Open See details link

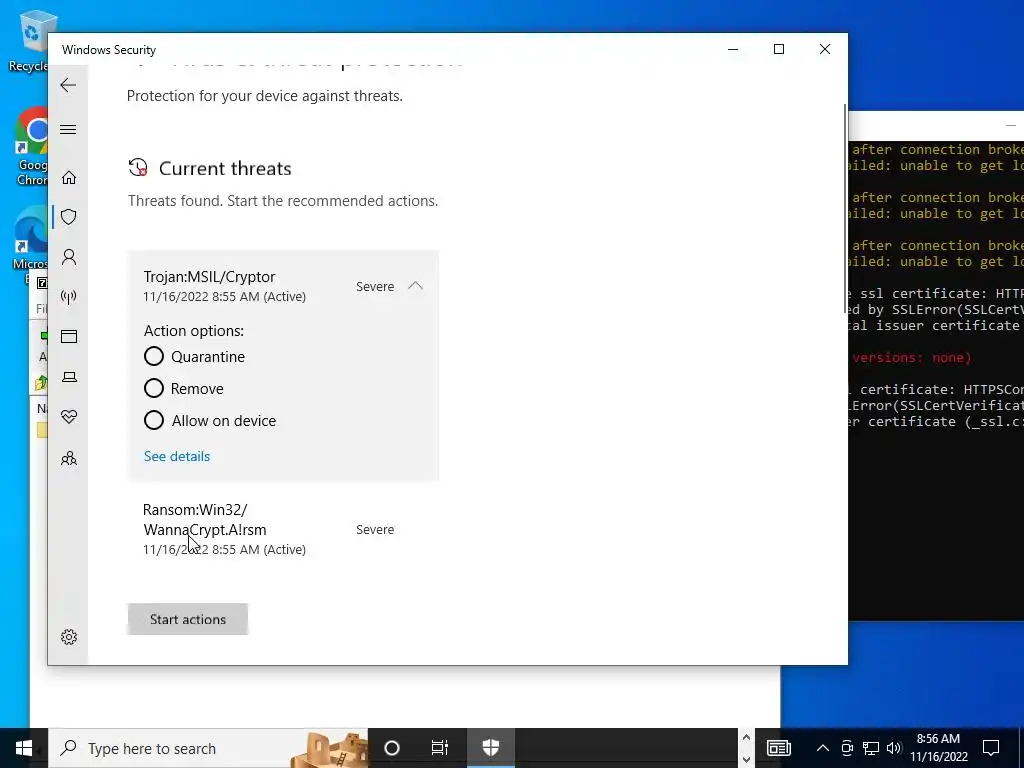[x=177, y=456]
